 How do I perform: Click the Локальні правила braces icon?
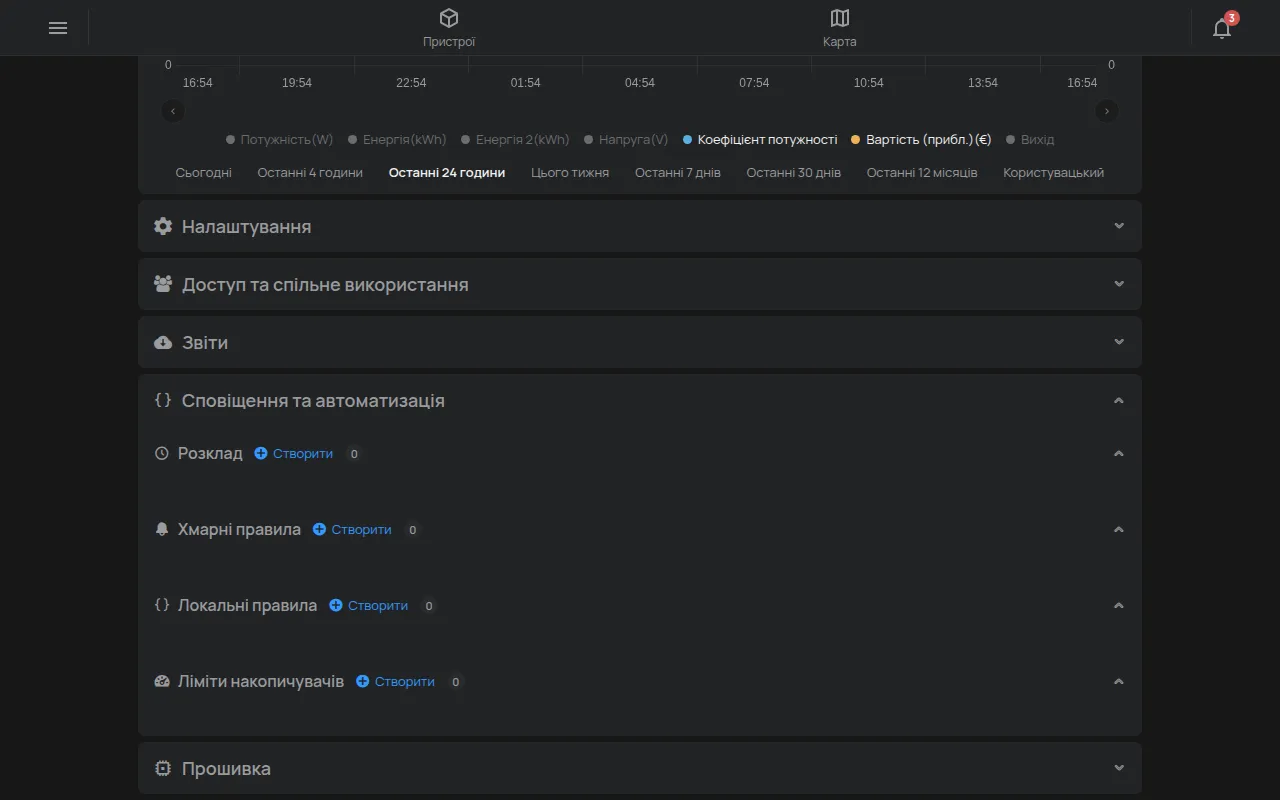162,605
